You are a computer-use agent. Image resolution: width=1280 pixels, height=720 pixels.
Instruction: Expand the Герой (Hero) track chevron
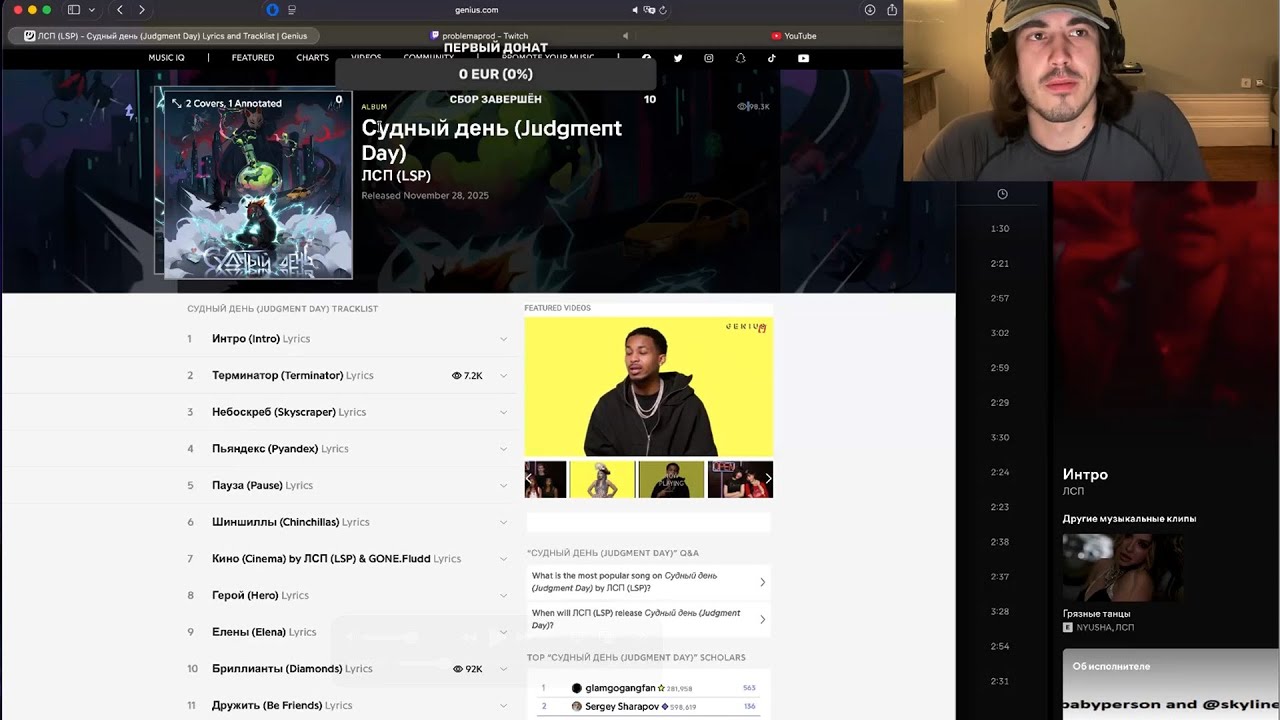[x=504, y=596]
